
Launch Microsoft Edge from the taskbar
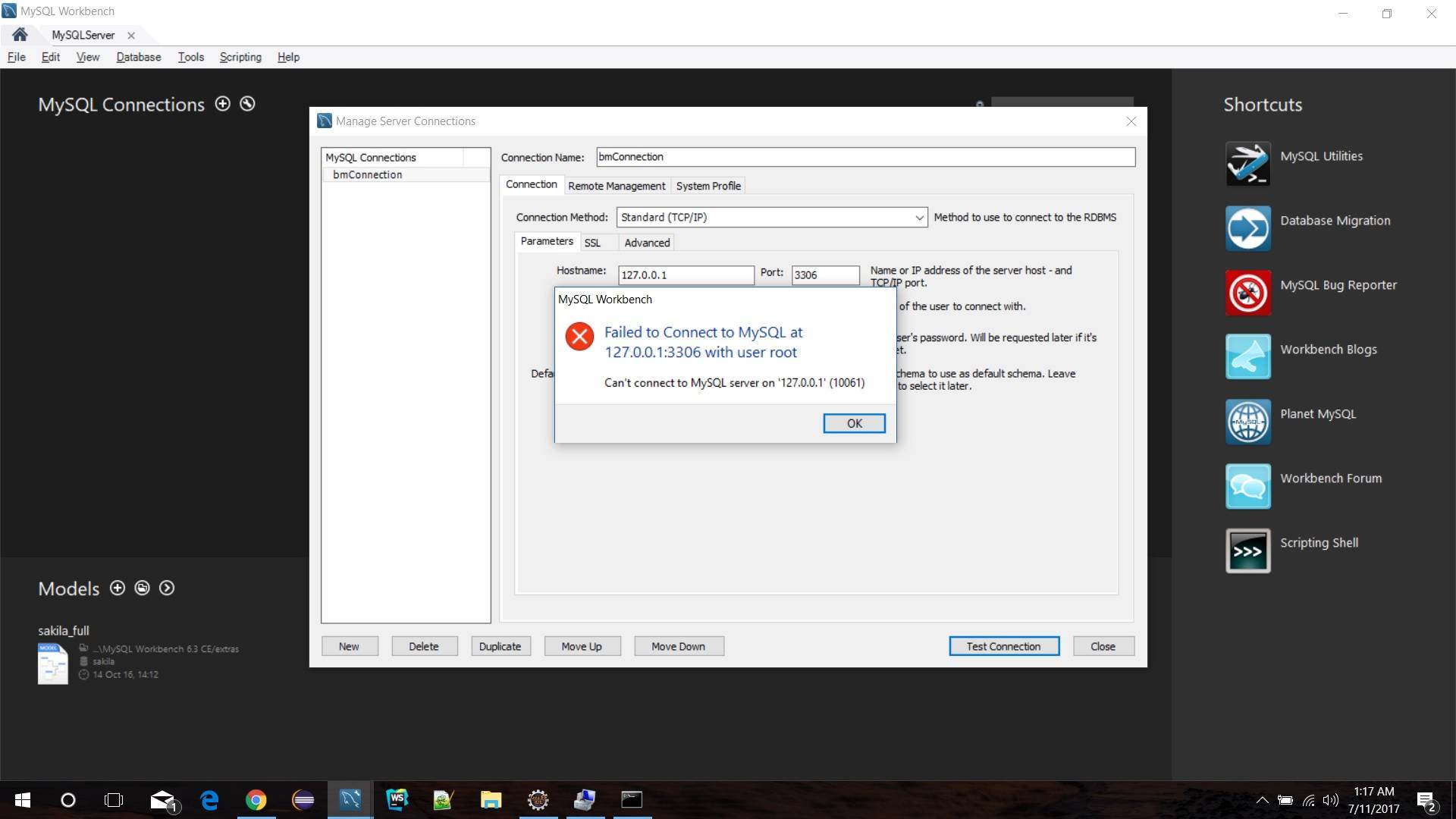[x=209, y=800]
